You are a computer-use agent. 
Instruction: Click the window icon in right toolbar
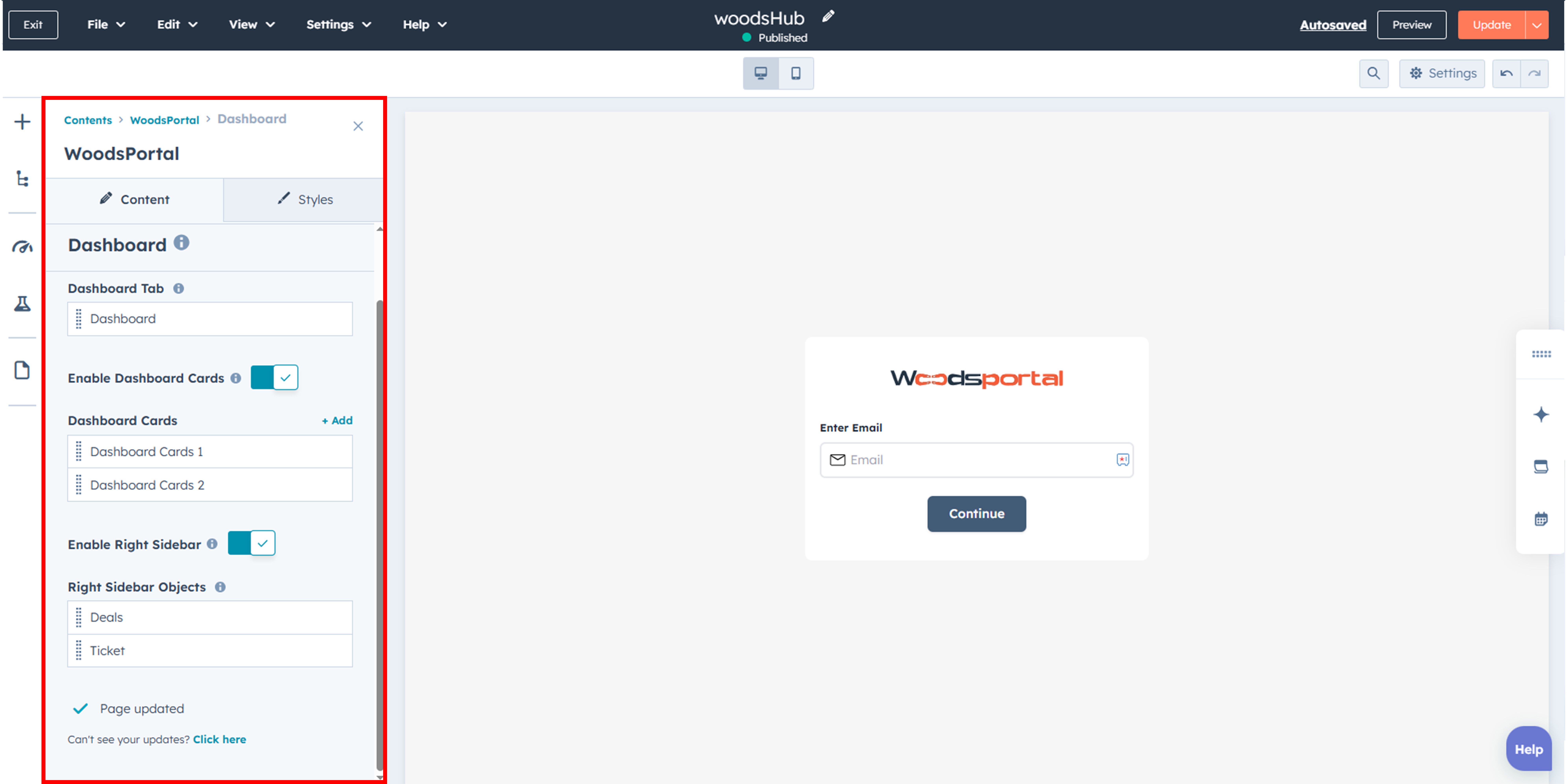click(1541, 467)
